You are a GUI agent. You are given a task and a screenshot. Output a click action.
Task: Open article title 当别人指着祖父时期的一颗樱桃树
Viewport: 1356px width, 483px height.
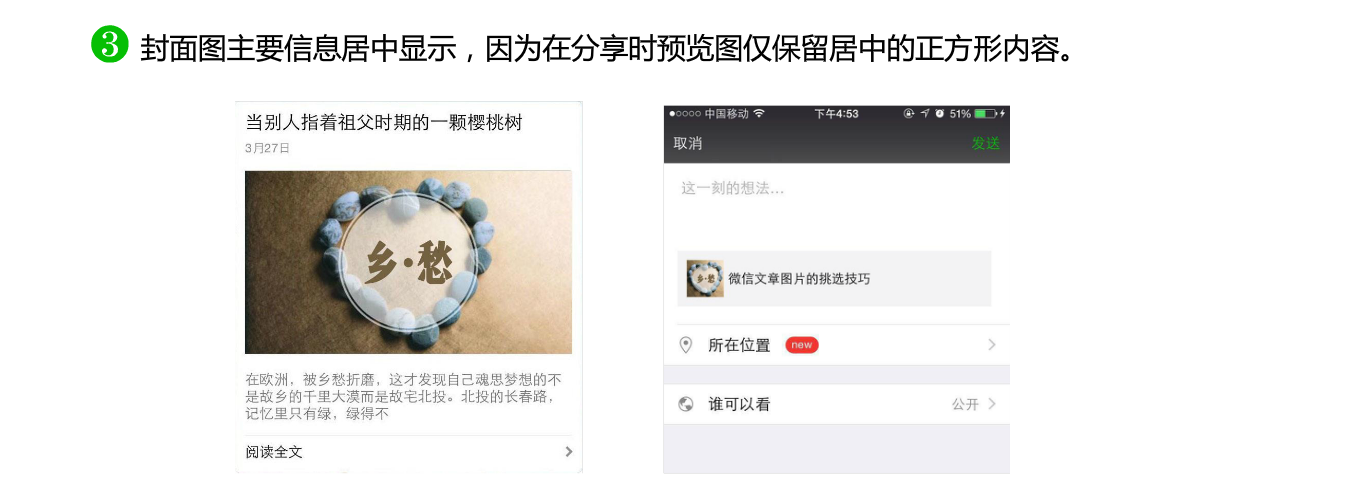[384, 123]
